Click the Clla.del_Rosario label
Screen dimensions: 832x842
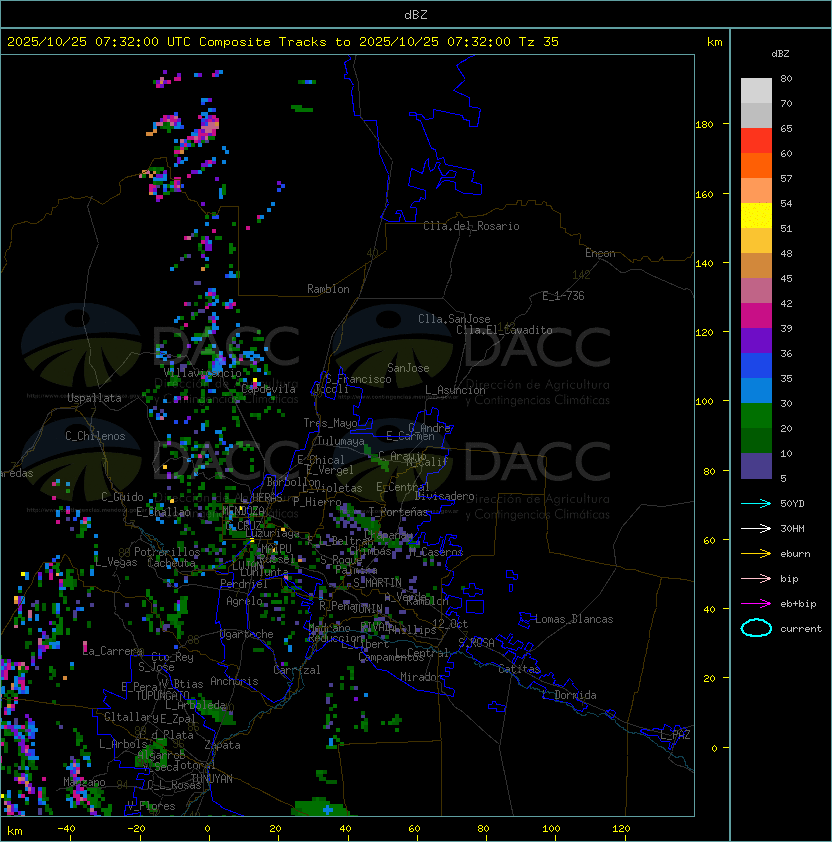click(x=471, y=226)
